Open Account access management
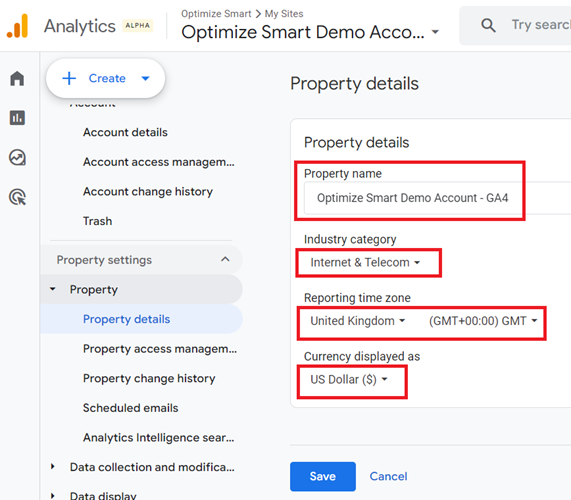The image size is (571, 500). [159, 162]
